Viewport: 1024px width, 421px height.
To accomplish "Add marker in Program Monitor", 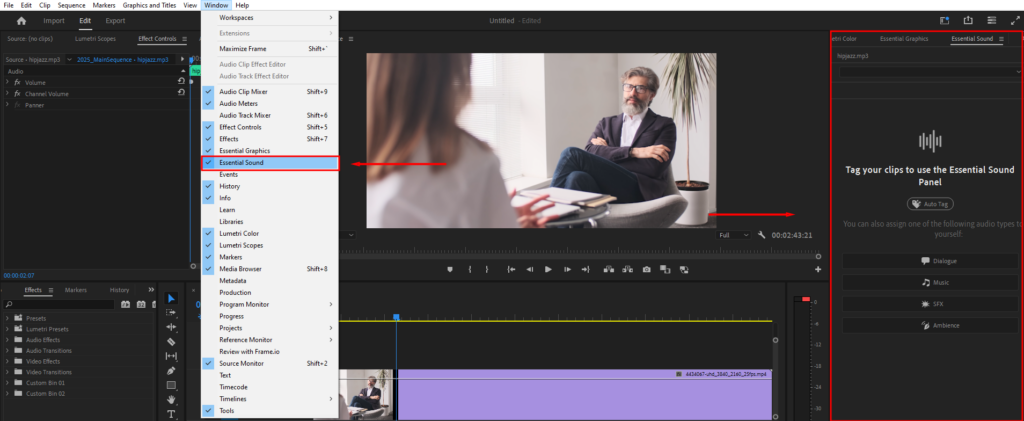I will (450, 269).
